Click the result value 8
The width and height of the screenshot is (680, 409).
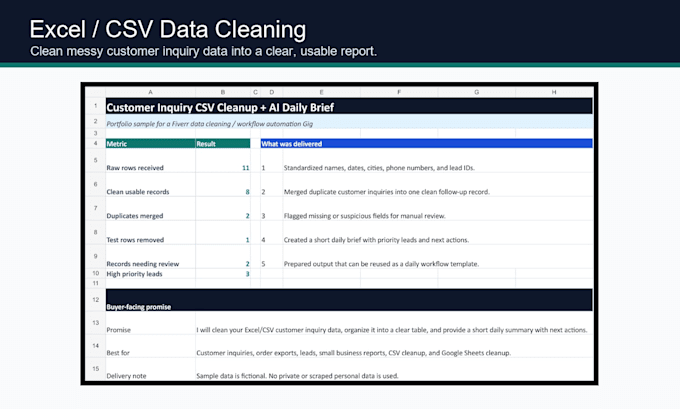pos(223,185)
